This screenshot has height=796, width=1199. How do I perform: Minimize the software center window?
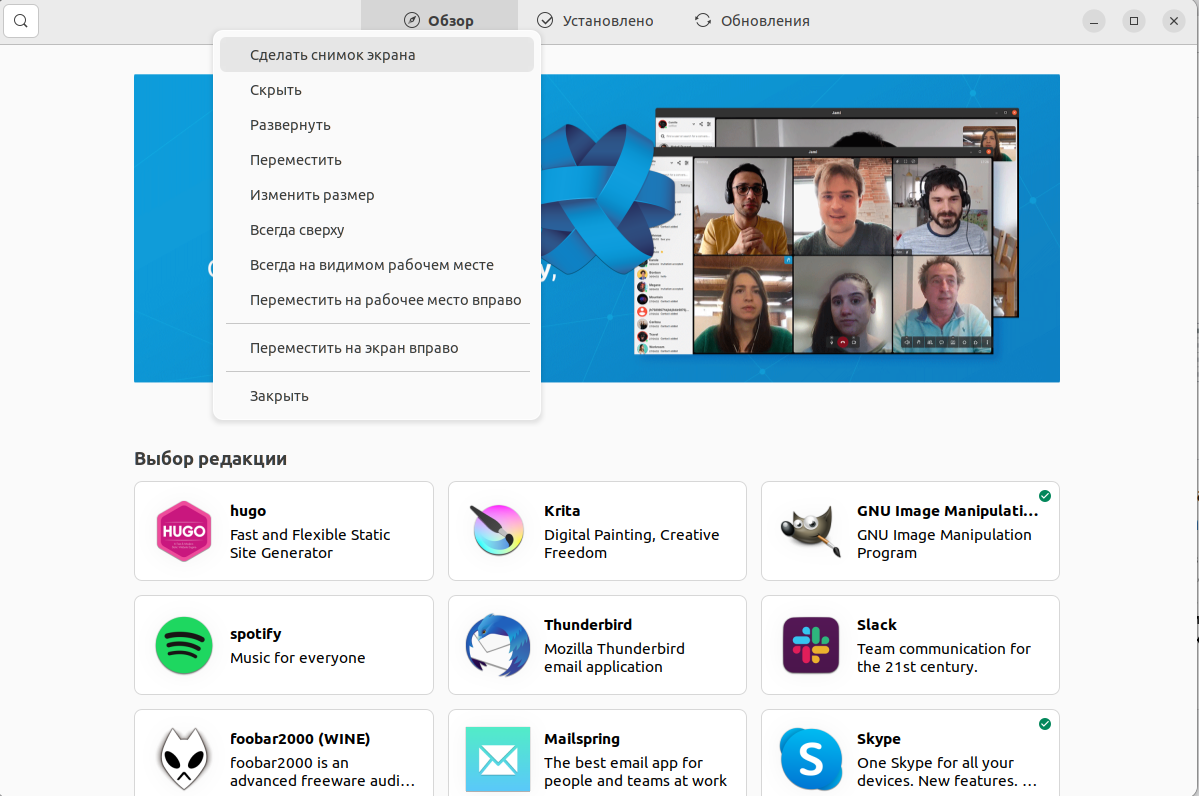click(1094, 21)
